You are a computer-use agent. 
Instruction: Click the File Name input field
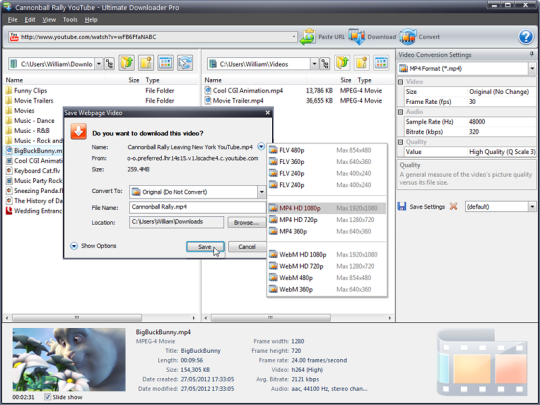[197, 207]
